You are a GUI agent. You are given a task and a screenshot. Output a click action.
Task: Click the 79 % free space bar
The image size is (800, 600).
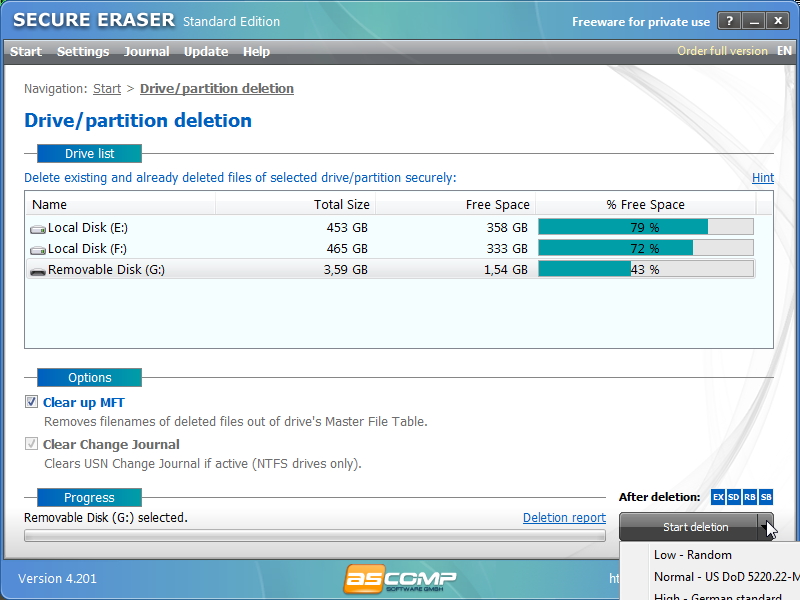646,227
